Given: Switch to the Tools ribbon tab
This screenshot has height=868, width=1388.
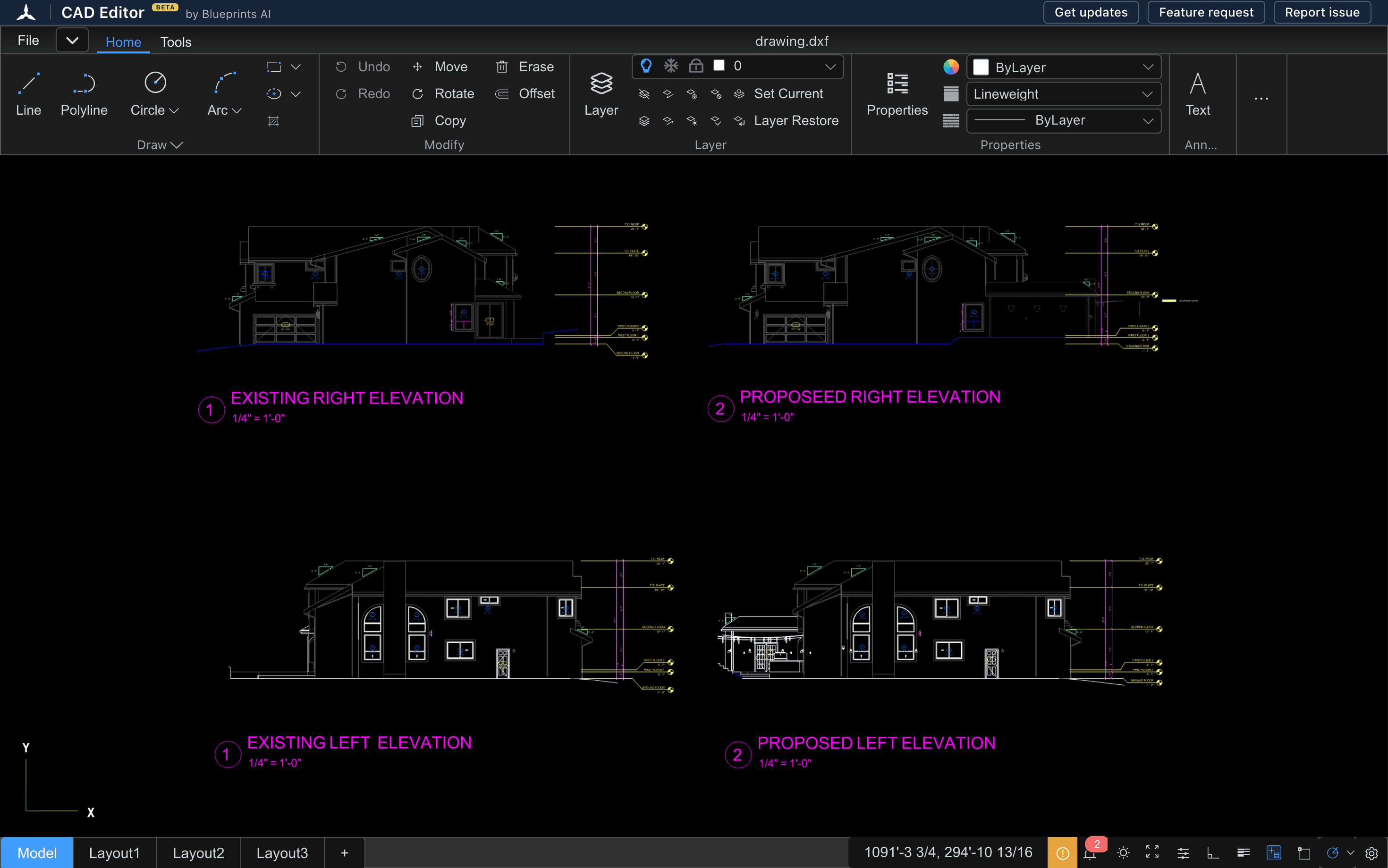Looking at the screenshot, I should [176, 42].
